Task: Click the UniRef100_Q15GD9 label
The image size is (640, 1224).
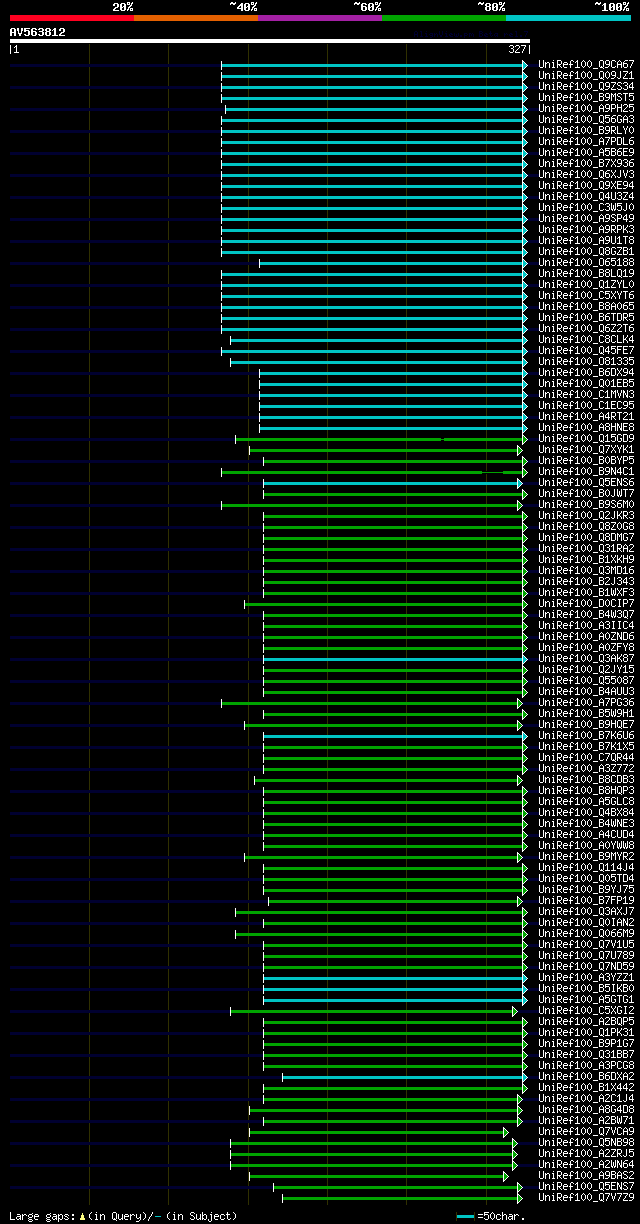Action: click(586, 438)
